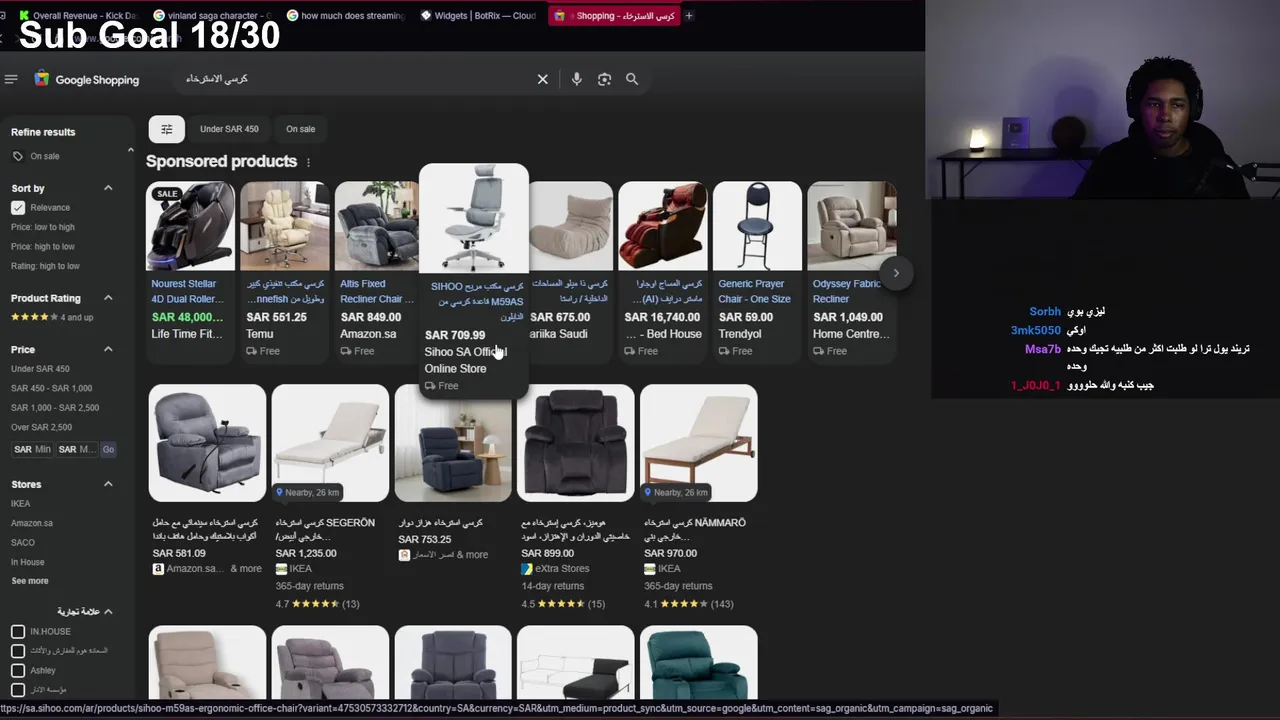
Task: Click the Sihoo SA Official Online Store name
Action: pos(465,360)
